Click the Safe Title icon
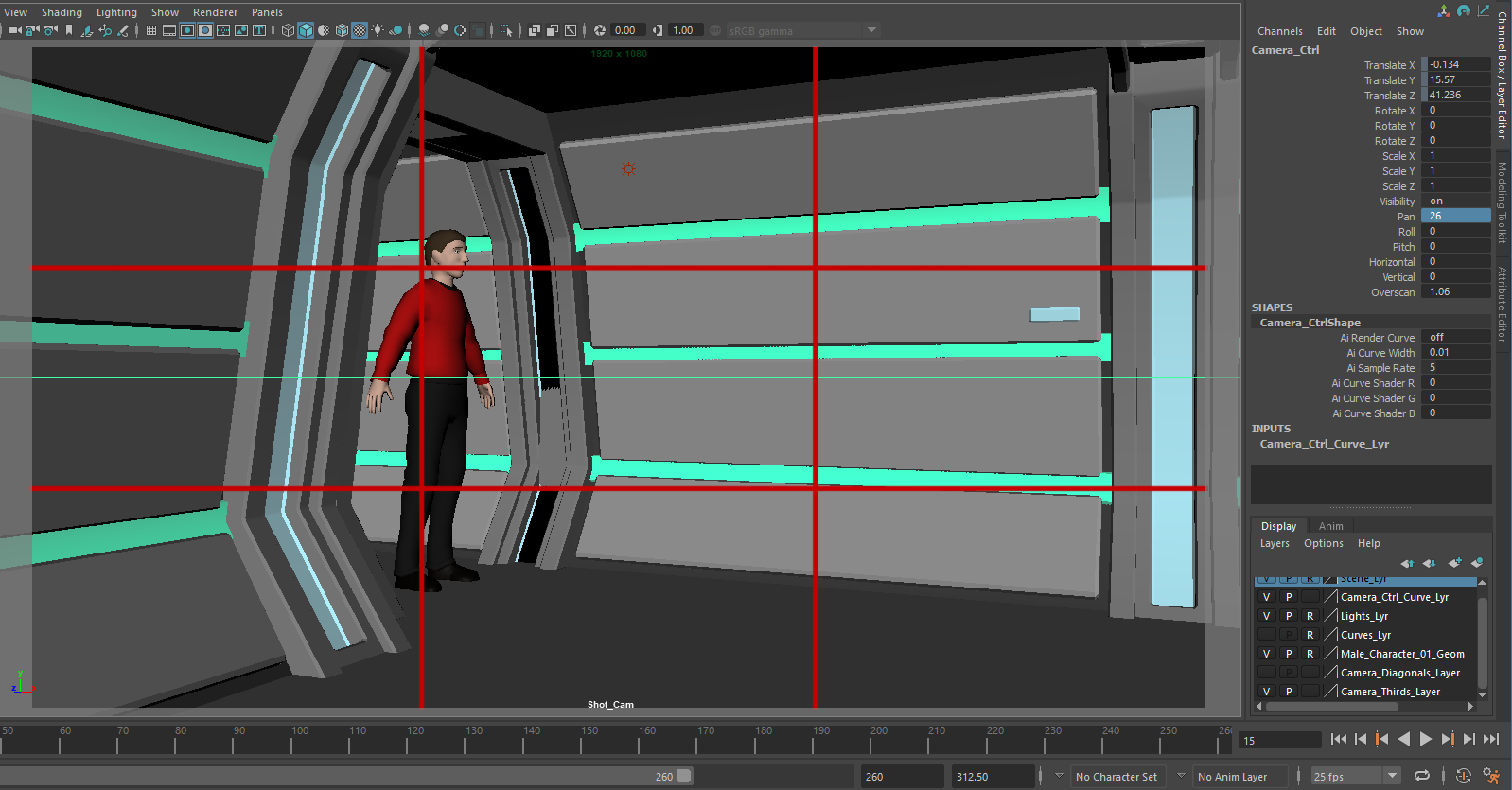This screenshot has width=1512, height=790. (x=258, y=30)
